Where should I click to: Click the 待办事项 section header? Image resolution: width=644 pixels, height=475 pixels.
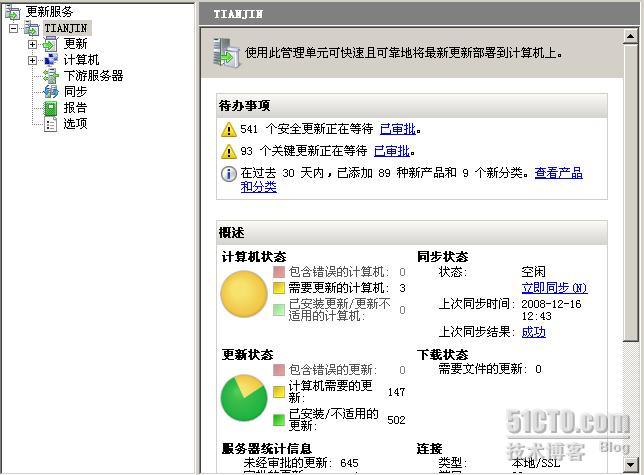[412, 106]
